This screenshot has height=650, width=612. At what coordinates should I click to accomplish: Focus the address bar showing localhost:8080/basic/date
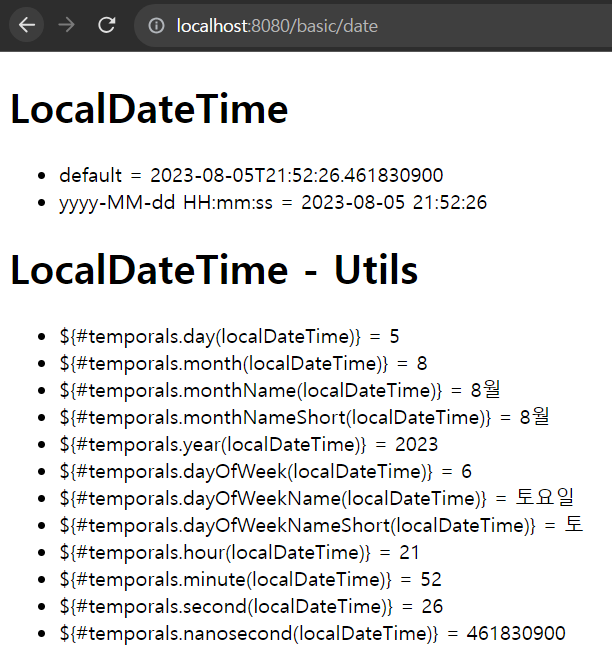[x=373, y=26]
